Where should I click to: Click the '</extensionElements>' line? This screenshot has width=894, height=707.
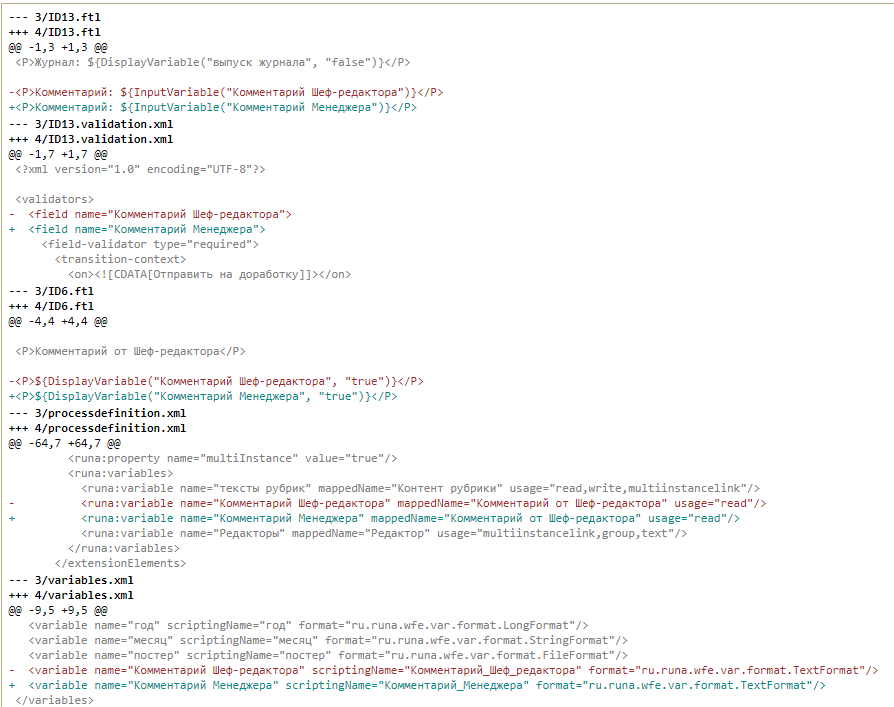tap(120, 563)
